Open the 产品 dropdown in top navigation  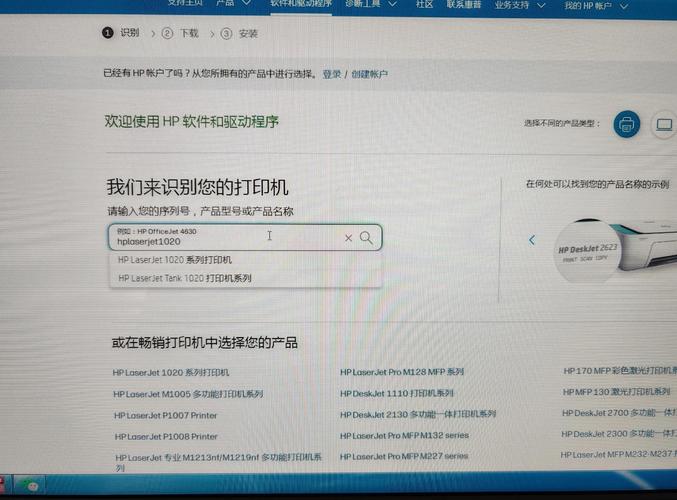pyautogui.click(x=230, y=4)
